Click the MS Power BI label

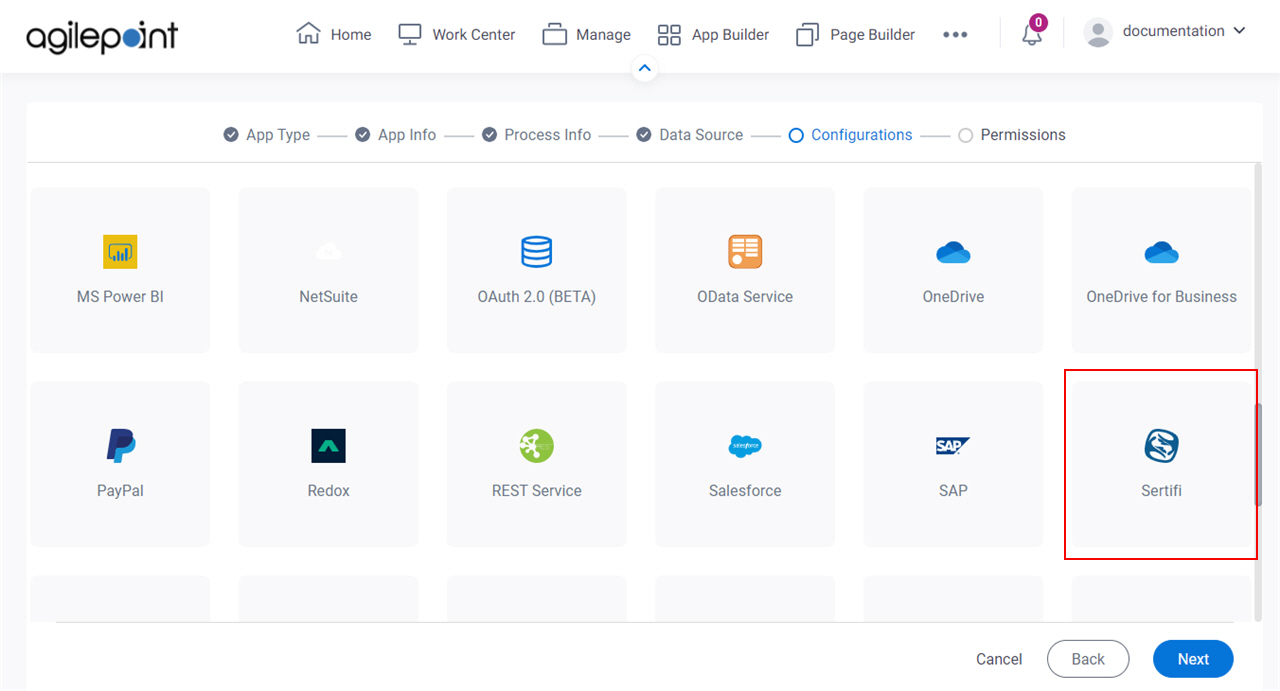pos(120,297)
